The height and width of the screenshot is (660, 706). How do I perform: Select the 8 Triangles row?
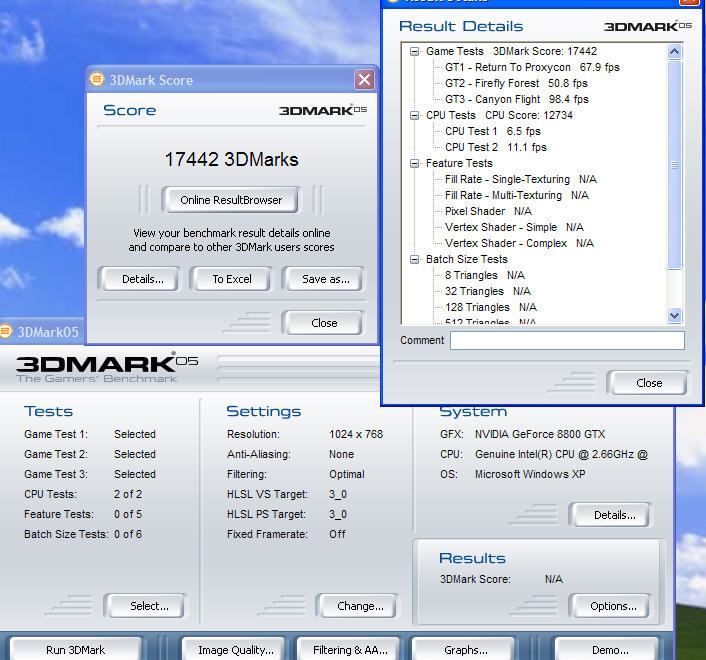(x=484, y=275)
